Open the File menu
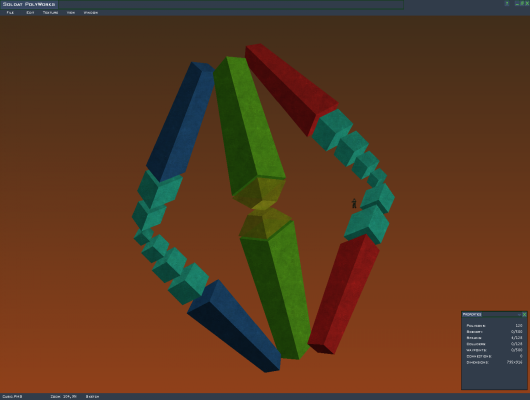530x400 pixels. click(x=10, y=13)
